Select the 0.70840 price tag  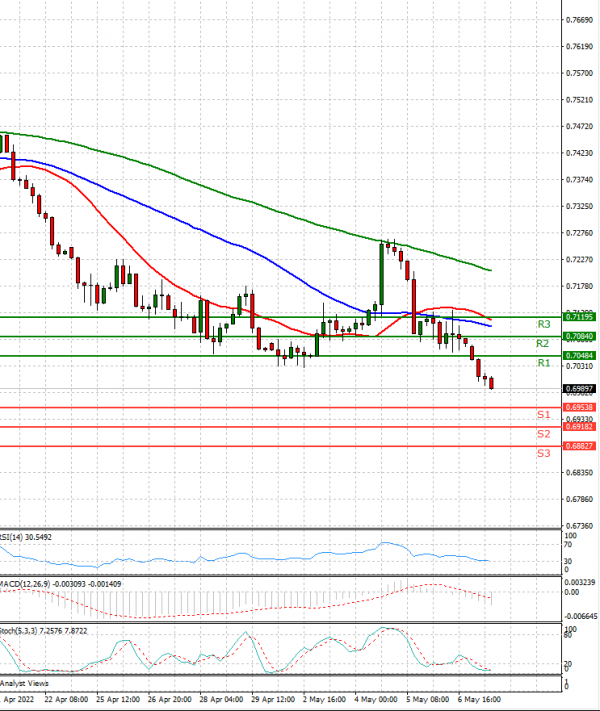(x=579, y=336)
